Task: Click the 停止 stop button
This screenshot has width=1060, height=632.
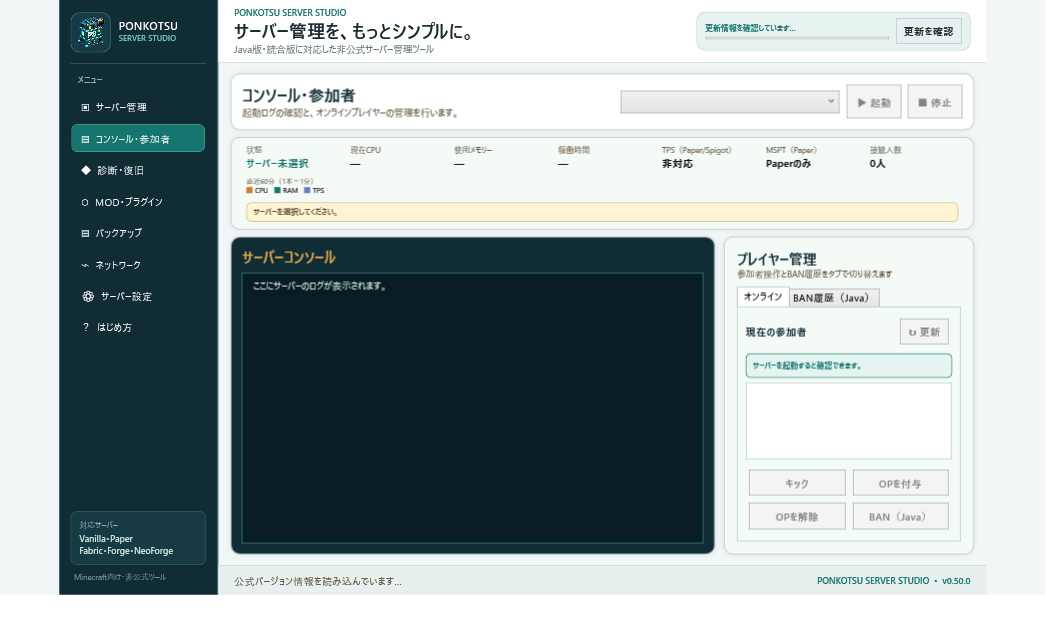Action: [935, 102]
